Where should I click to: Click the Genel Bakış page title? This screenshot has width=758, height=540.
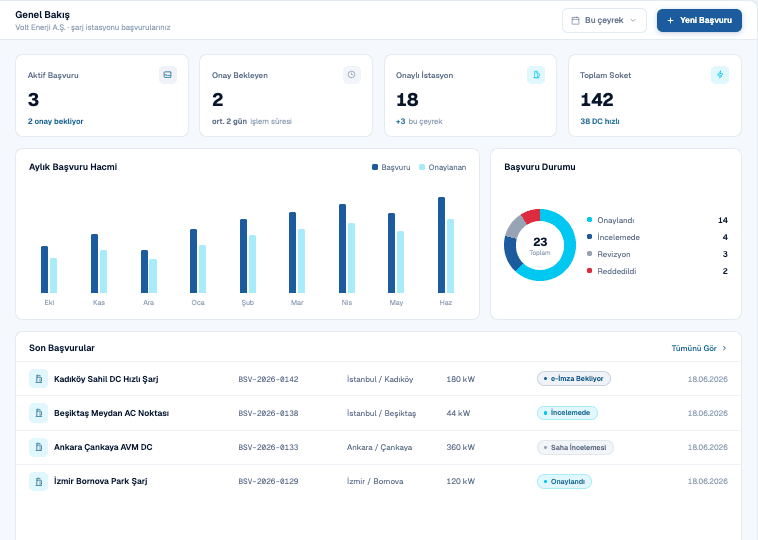43,15
